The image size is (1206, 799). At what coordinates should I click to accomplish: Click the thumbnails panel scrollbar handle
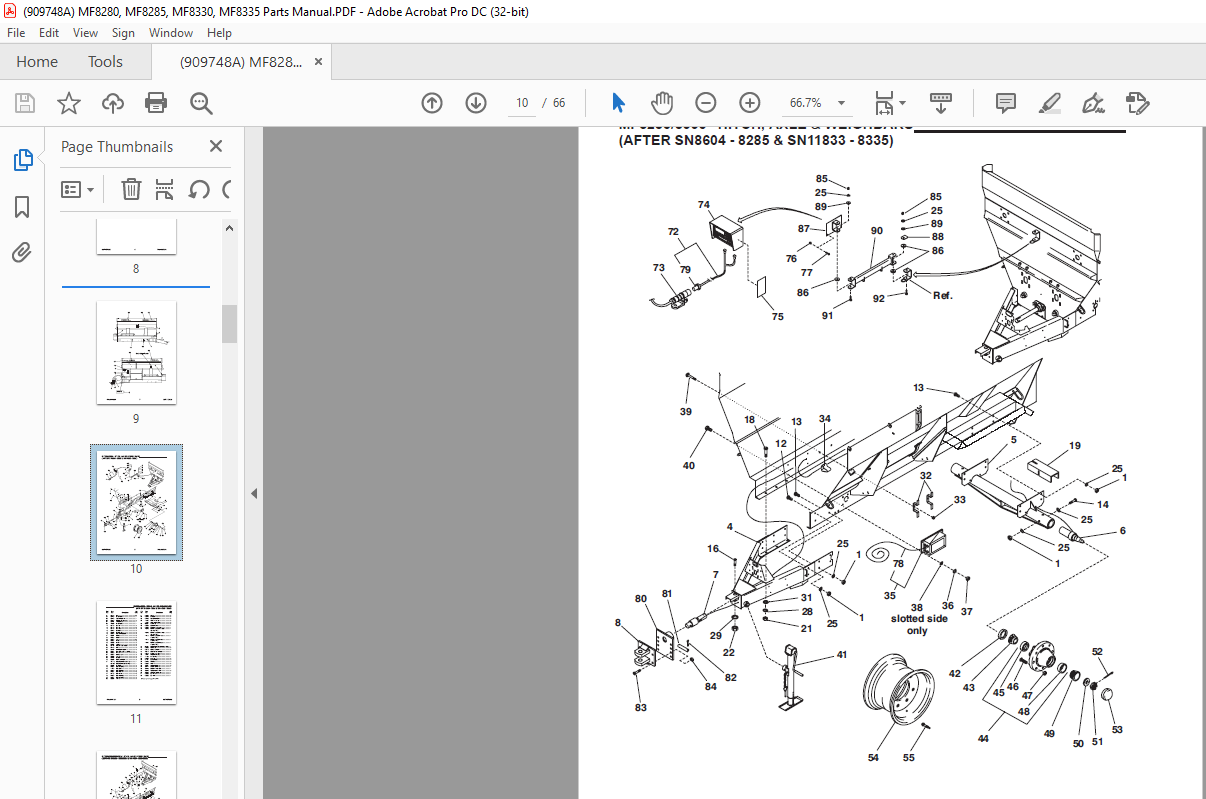[x=229, y=324]
